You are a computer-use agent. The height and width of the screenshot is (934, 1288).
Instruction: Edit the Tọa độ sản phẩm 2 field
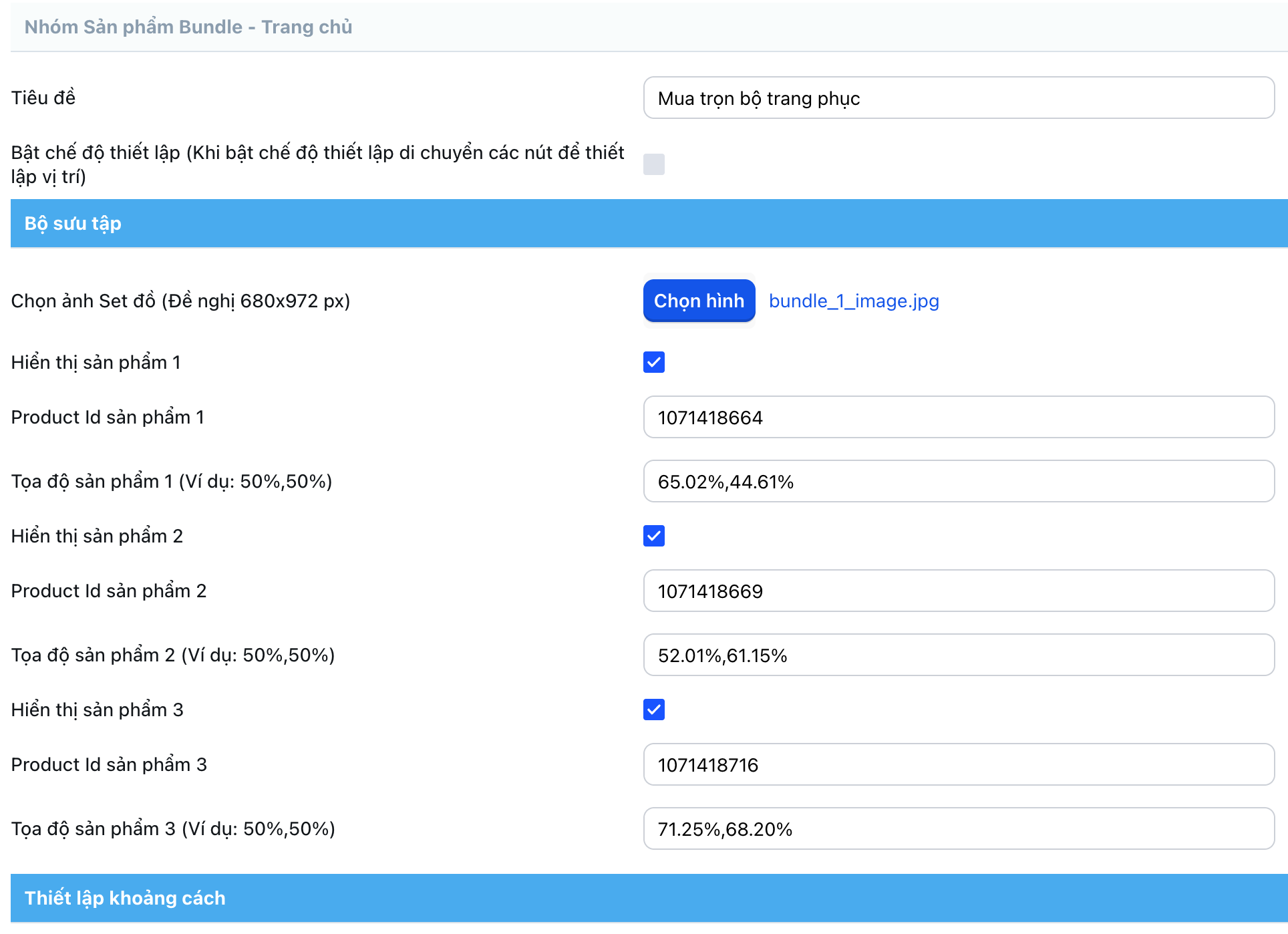(958, 655)
